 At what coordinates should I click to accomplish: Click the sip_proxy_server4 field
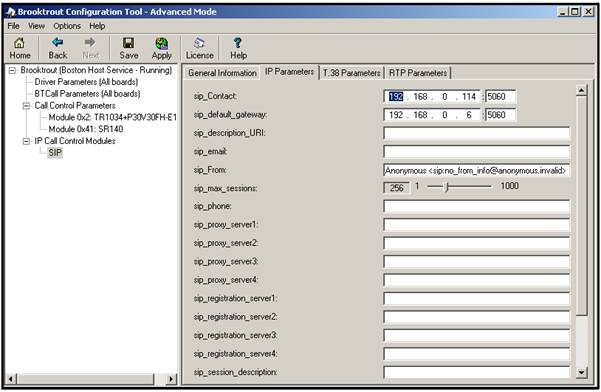(x=477, y=280)
